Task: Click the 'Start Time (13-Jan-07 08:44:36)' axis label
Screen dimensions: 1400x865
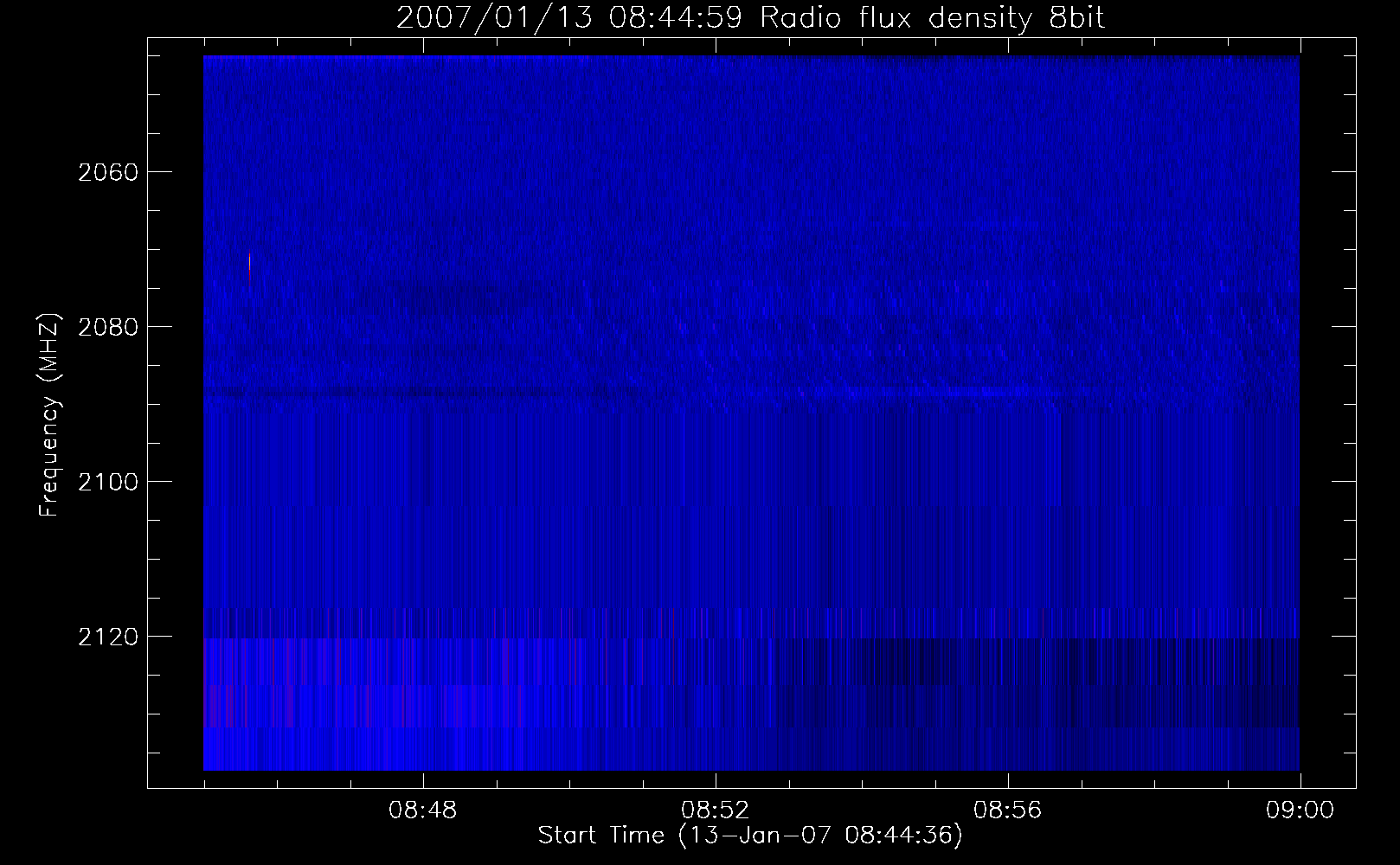Action: (750, 836)
